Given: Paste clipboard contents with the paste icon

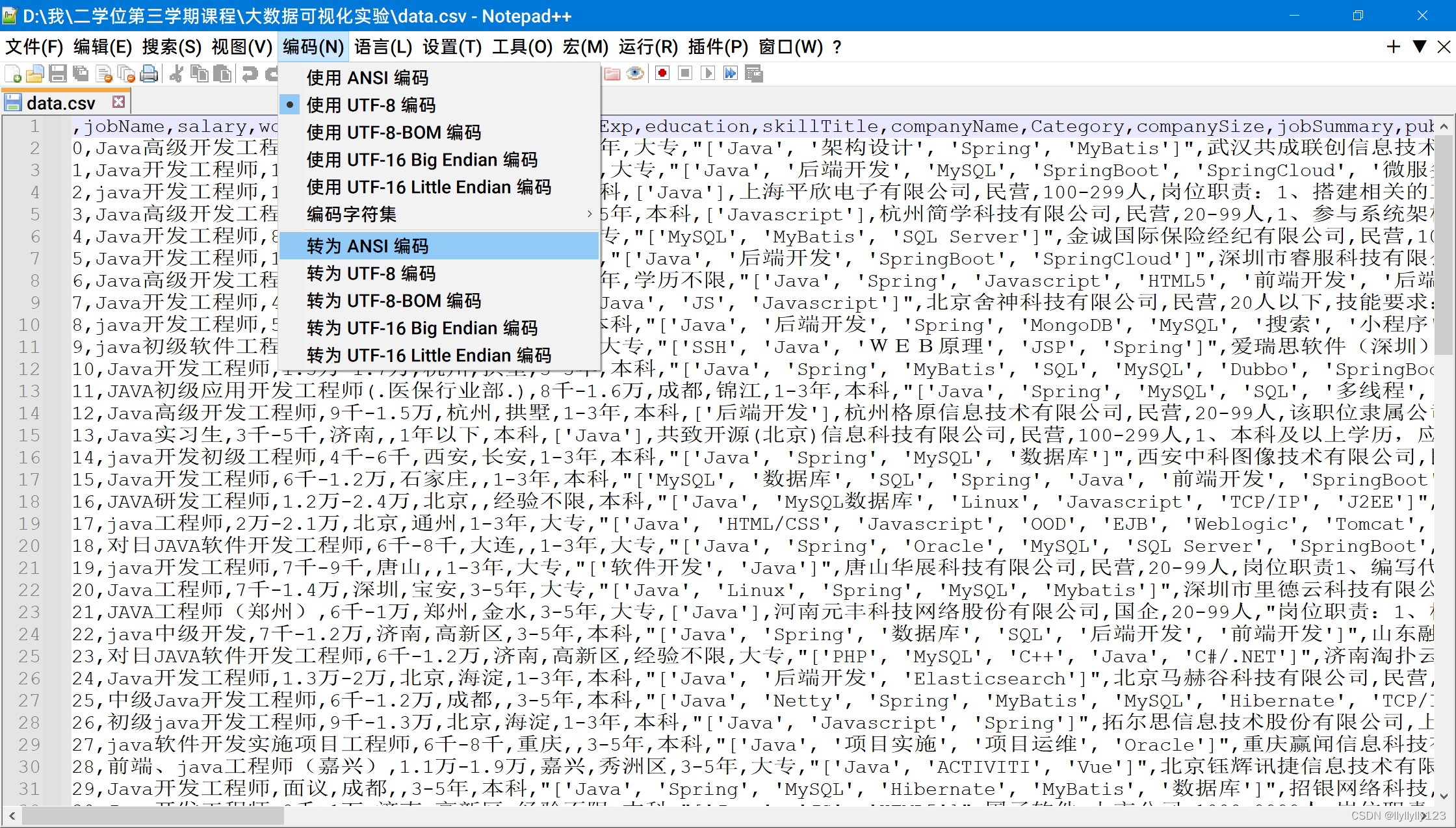Looking at the screenshot, I should [x=223, y=73].
